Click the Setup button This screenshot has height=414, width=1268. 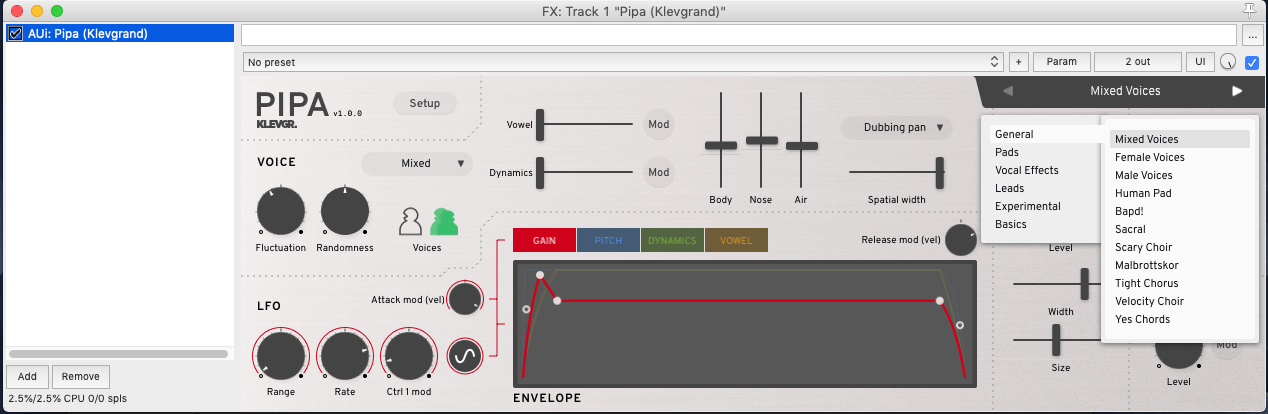(x=425, y=103)
